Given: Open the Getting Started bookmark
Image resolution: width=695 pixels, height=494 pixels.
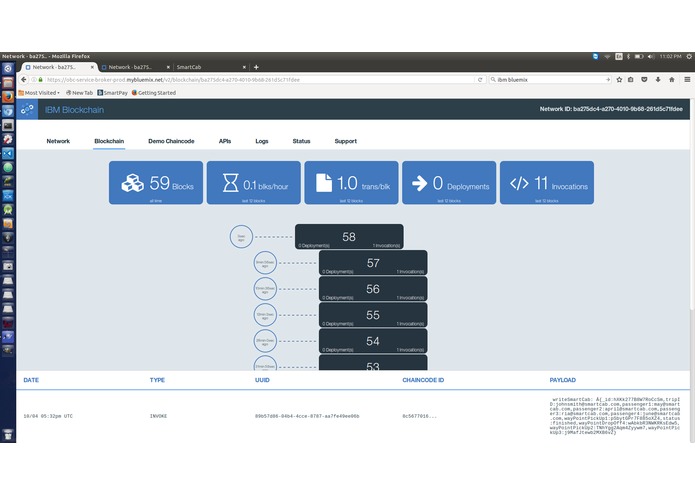Looking at the screenshot, I should point(154,93).
